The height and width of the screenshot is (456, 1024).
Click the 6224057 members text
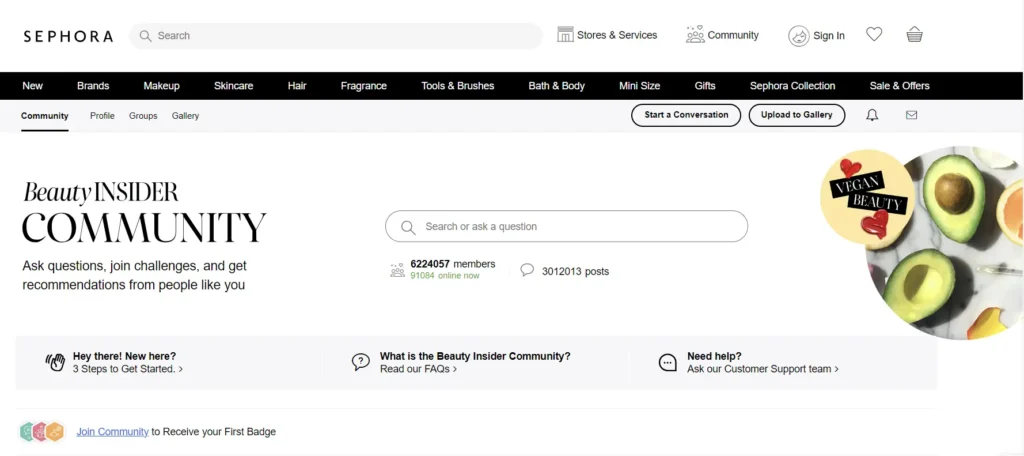pyautogui.click(x=453, y=264)
